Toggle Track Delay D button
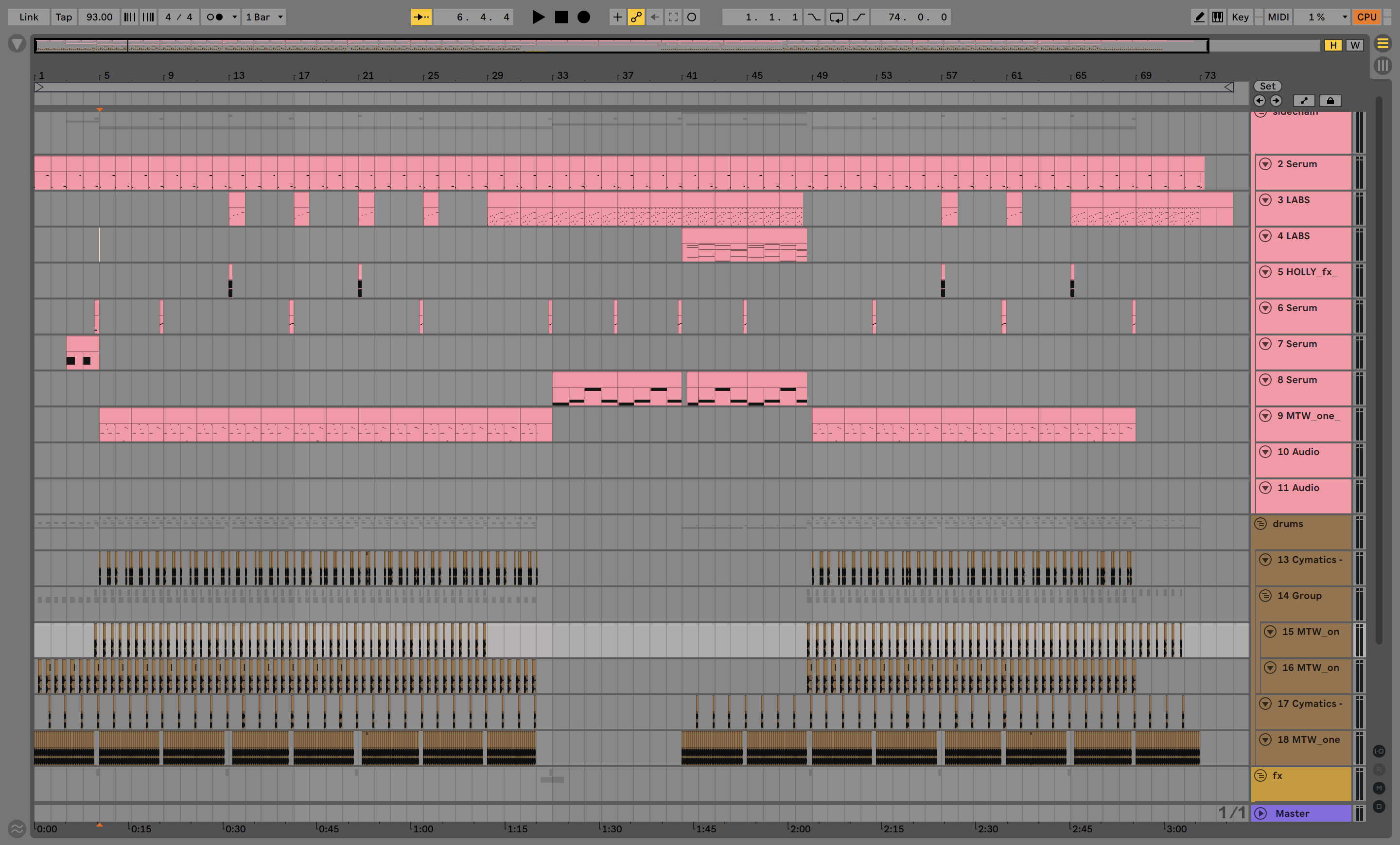The height and width of the screenshot is (845, 1400). [x=1379, y=807]
